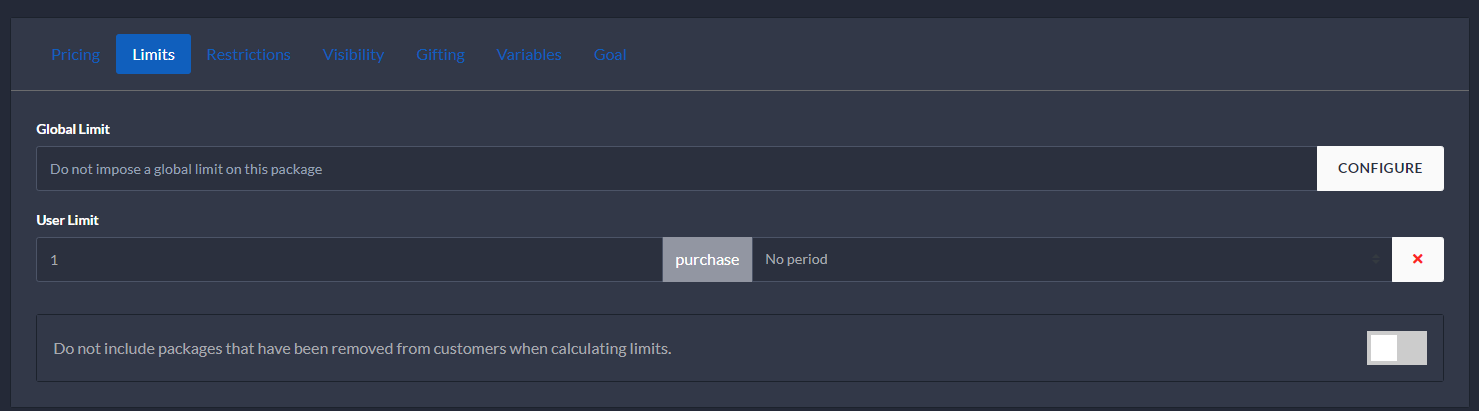
Task: Select the Limits tab
Action: [153, 54]
